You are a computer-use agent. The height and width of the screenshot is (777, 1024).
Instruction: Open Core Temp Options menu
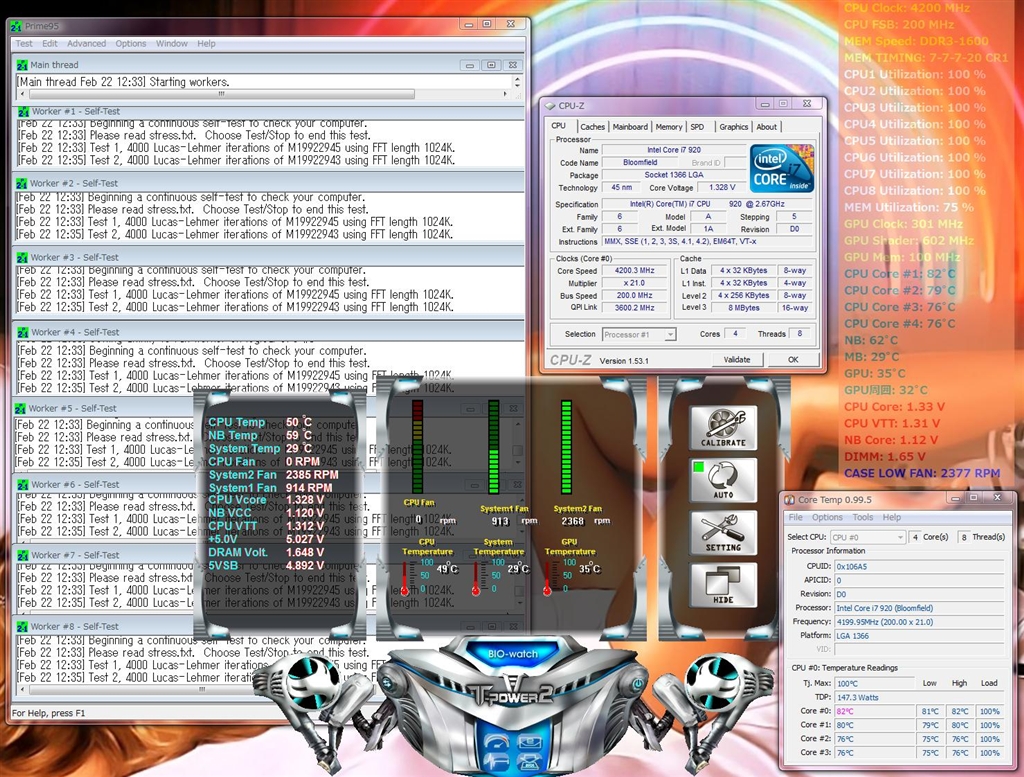(x=827, y=517)
